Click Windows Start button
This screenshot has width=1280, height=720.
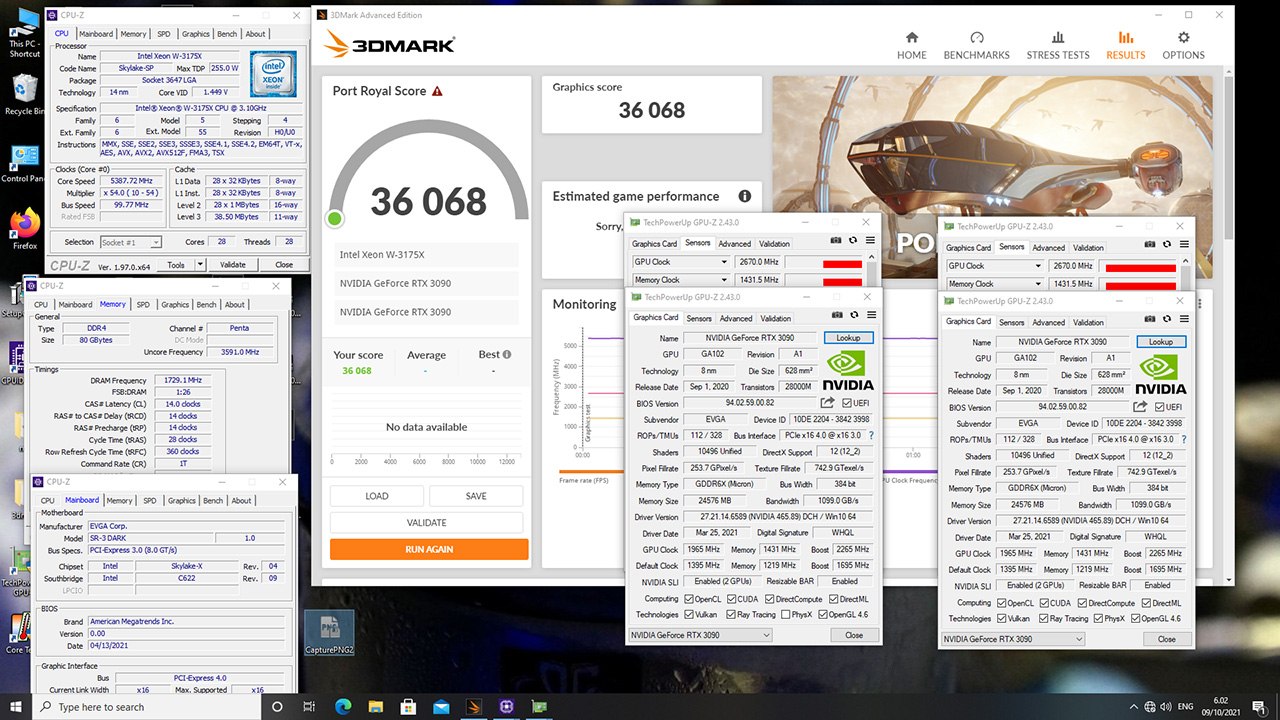tap(15, 706)
